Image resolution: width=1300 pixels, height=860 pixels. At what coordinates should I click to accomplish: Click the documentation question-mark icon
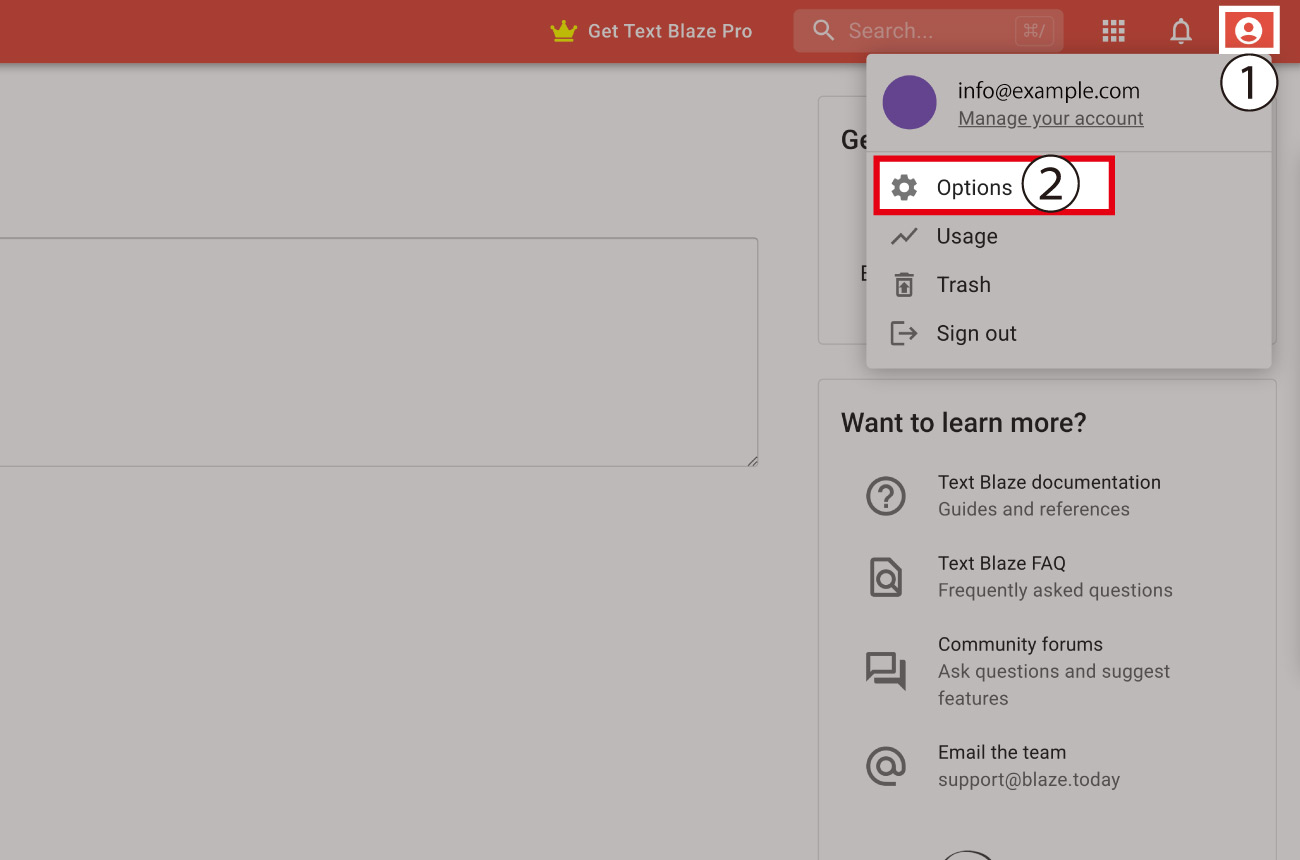point(886,496)
